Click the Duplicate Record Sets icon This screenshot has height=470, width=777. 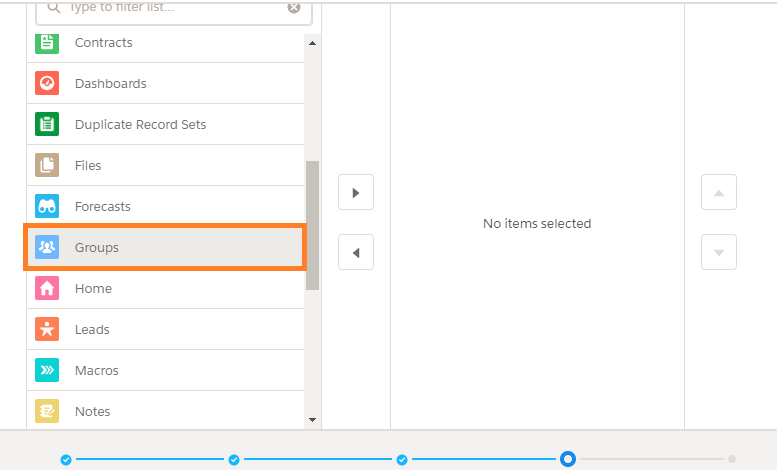(x=47, y=124)
